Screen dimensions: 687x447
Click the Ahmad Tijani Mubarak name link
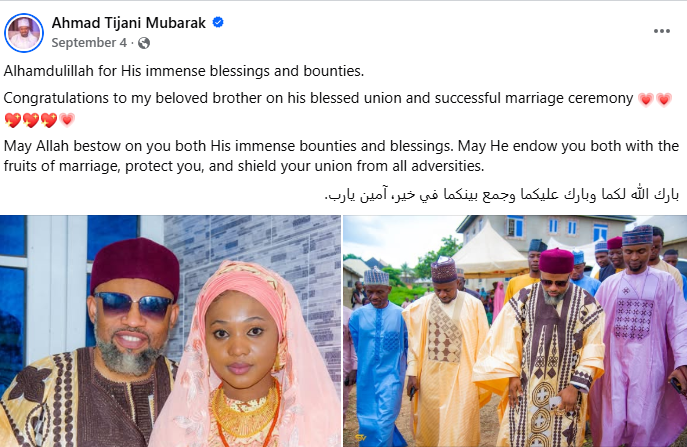[x=130, y=23]
